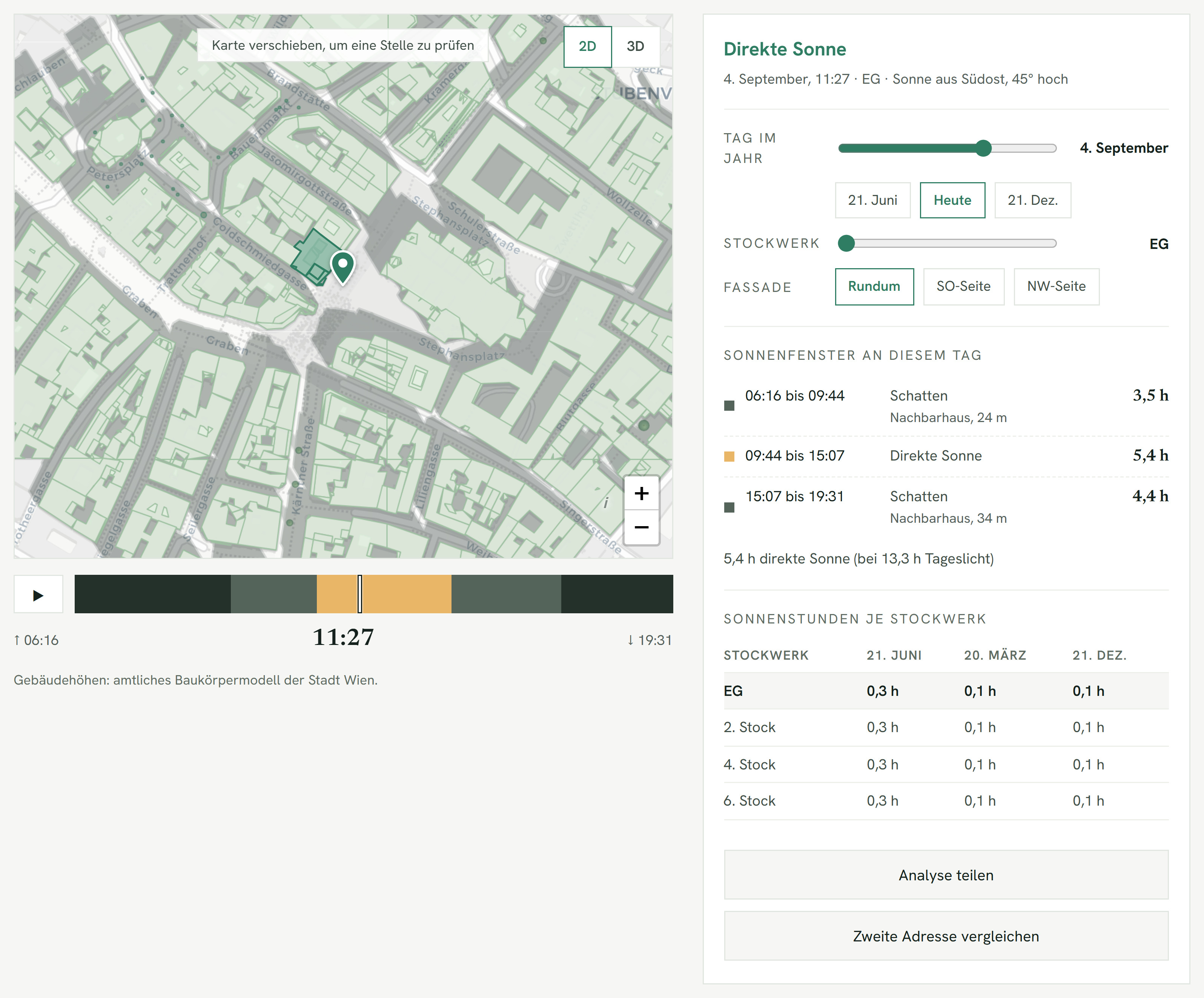Select the Heute date preset

point(952,200)
